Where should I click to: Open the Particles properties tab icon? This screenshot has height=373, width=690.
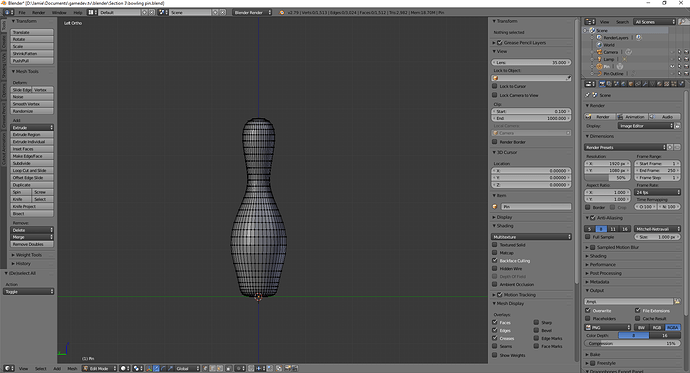click(674, 84)
